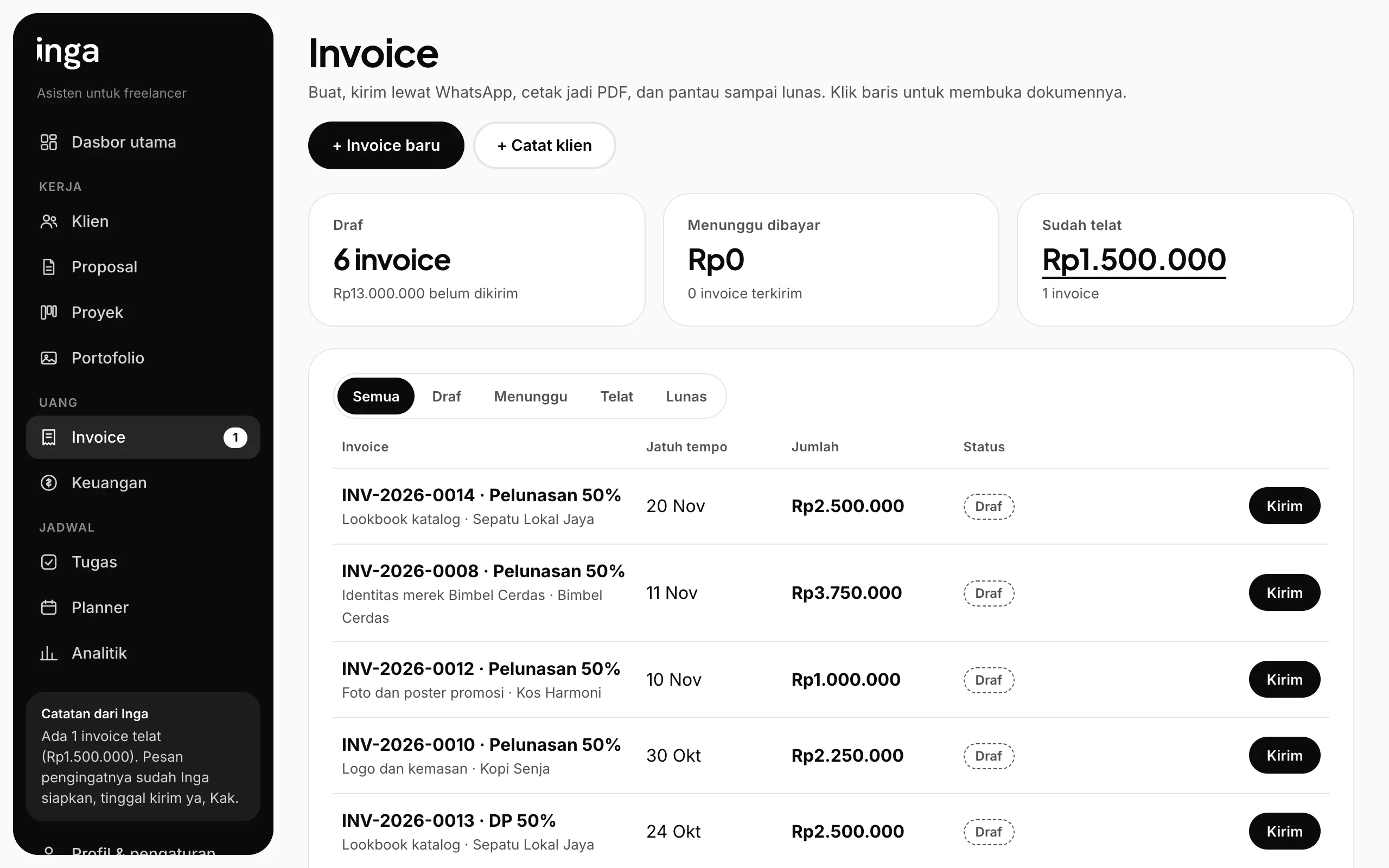
Task: Click the Tugas checkbox icon
Action: (x=49, y=562)
